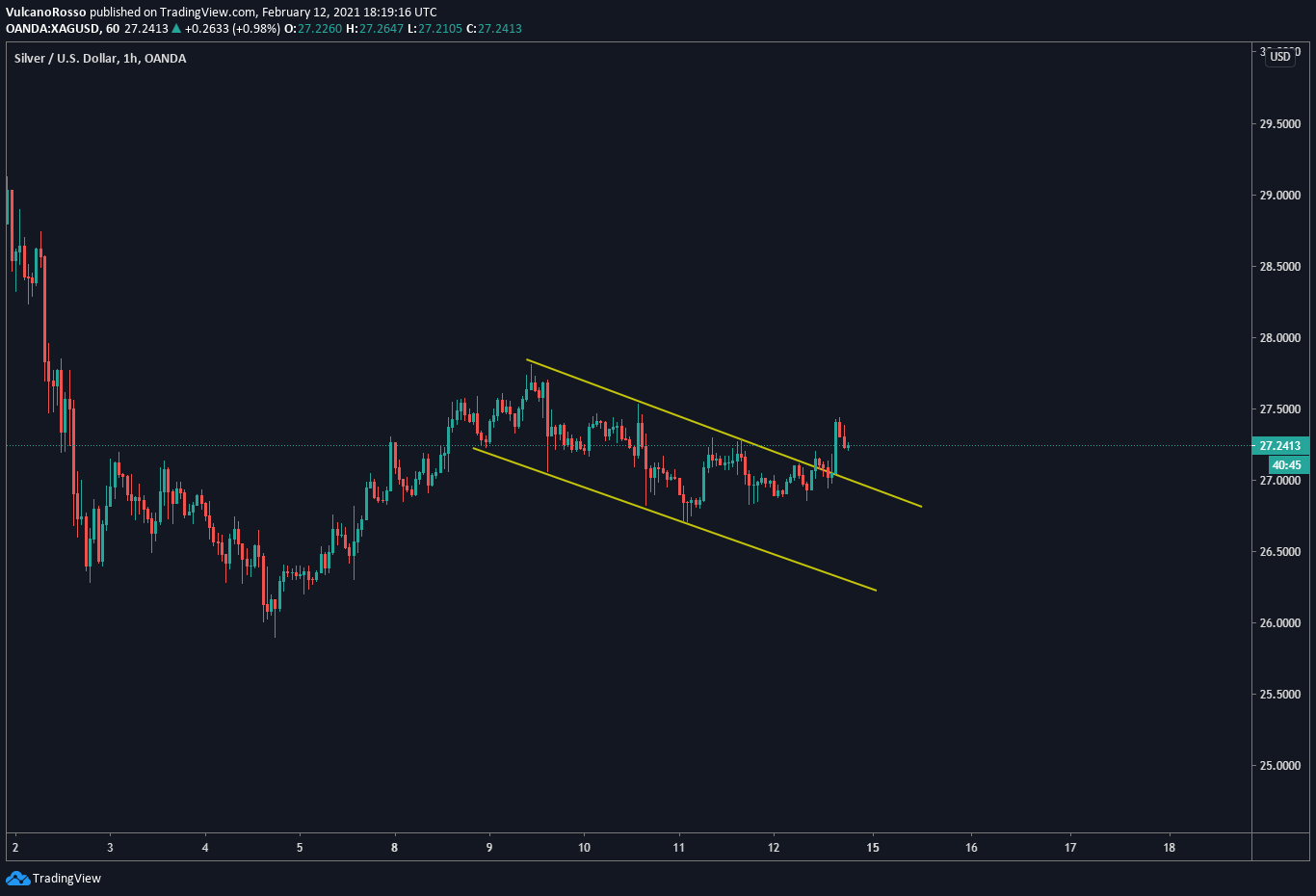Click the Close value C:27.2413 in header

493,29
